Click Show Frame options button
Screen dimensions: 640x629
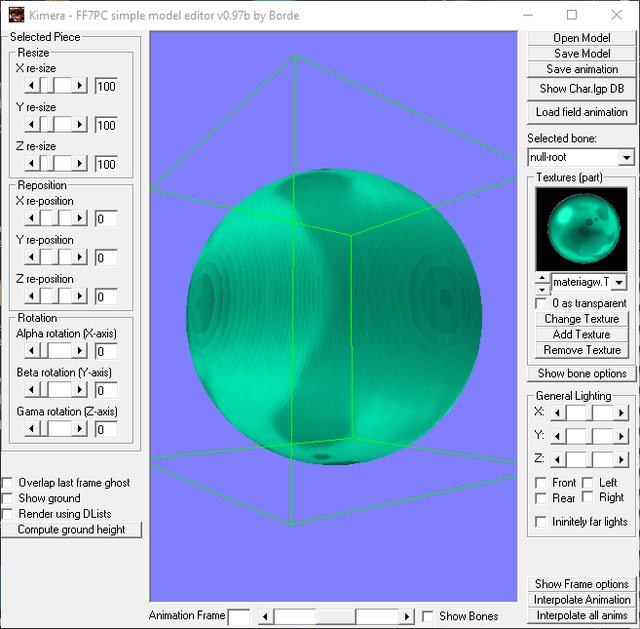(582, 584)
